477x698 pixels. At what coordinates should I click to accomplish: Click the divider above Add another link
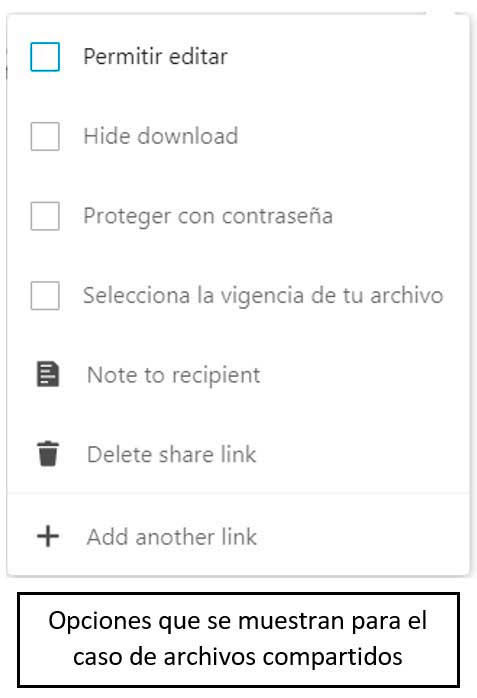click(x=238, y=493)
